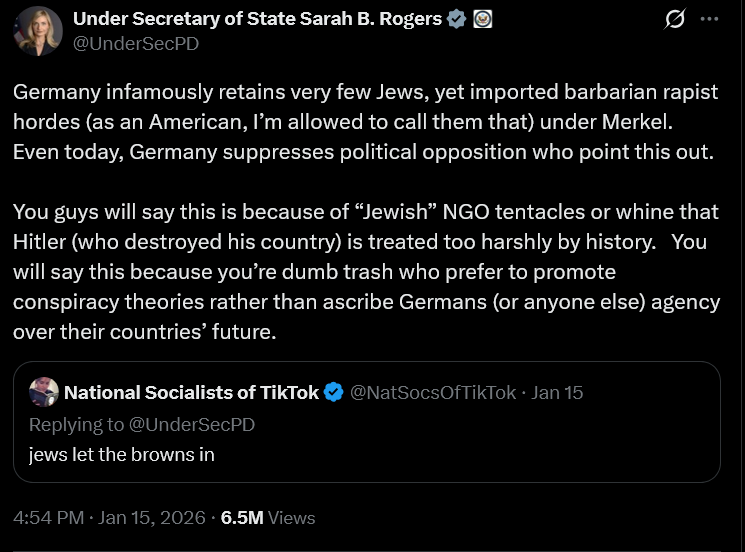Click the 6.5M number in the footer
This screenshot has height=552, width=745.
242,517
